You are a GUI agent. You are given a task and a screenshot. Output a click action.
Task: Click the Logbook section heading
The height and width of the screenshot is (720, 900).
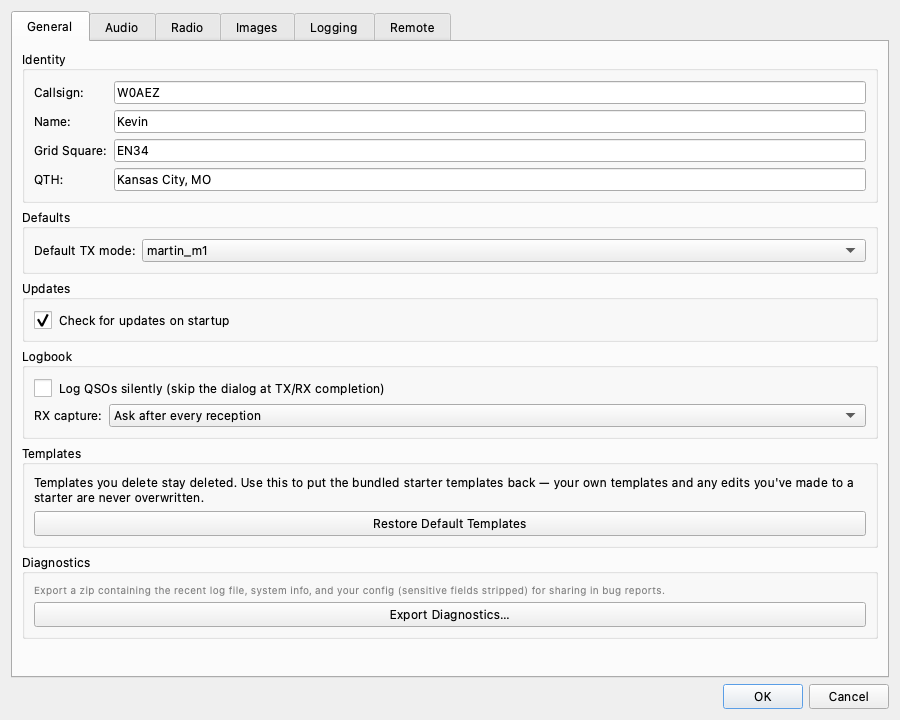coord(47,357)
